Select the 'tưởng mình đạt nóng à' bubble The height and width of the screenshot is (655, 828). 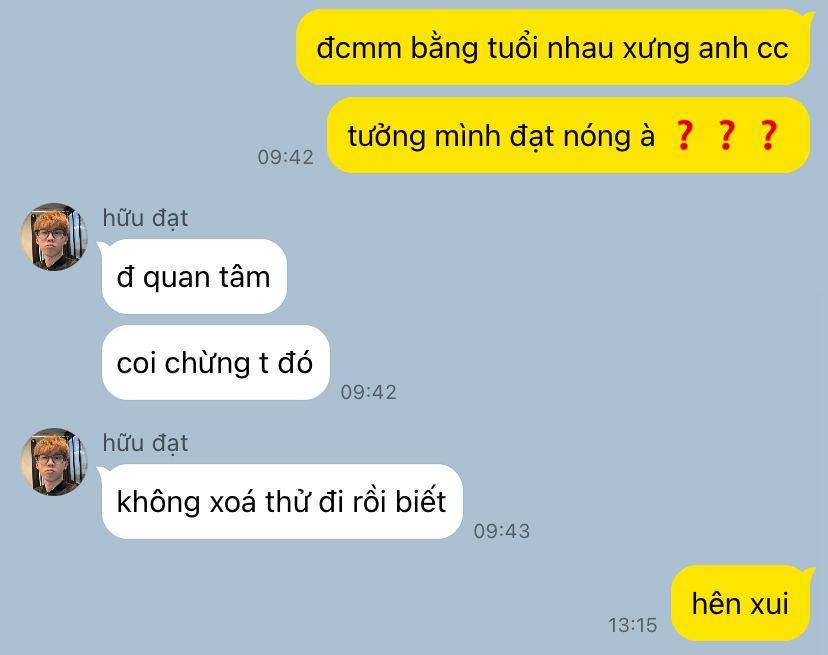pos(569,135)
